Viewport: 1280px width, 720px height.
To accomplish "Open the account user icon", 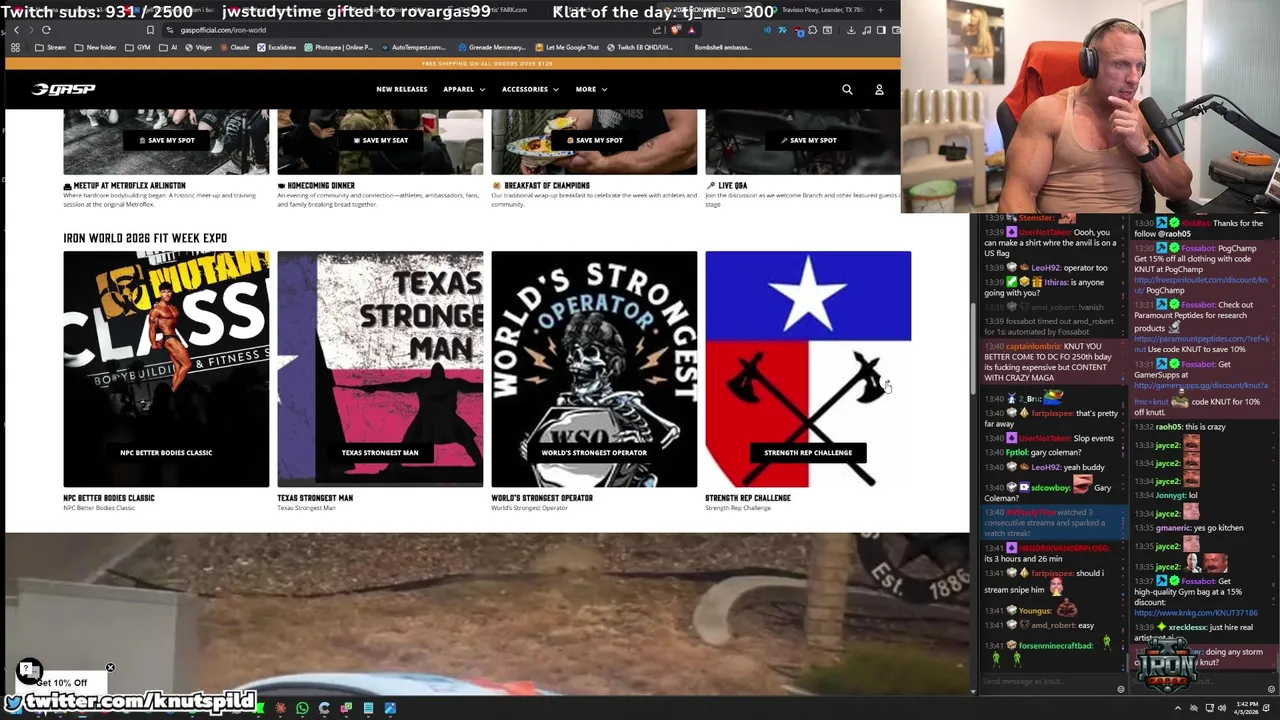I will coord(879,89).
